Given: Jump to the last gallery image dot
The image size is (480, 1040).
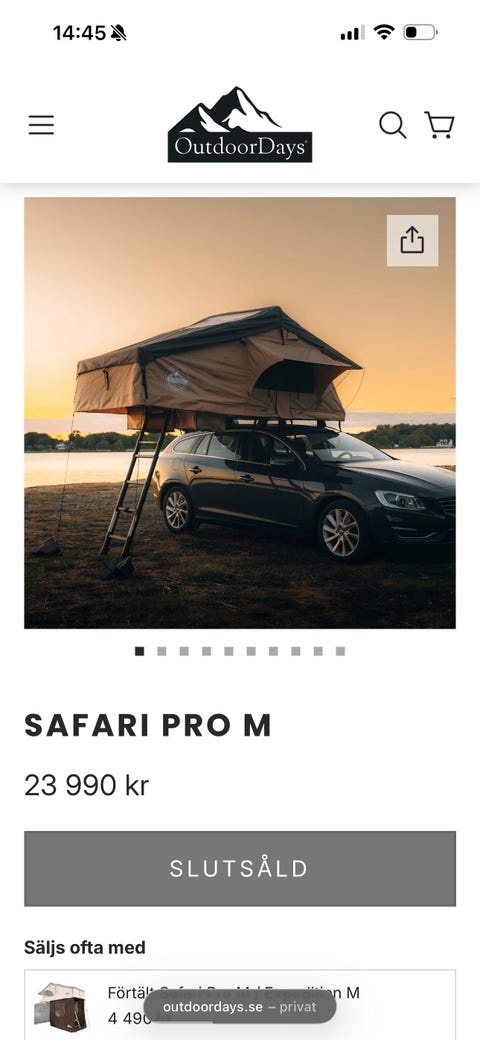Looking at the screenshot, I should pos(340,651).
